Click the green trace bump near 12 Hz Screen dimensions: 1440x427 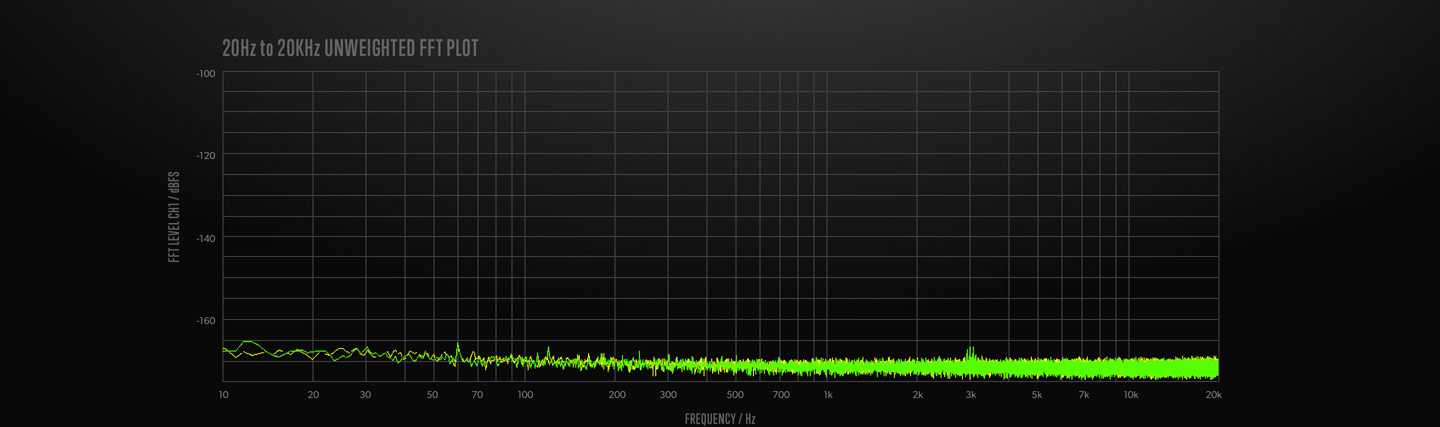point(247,342)
